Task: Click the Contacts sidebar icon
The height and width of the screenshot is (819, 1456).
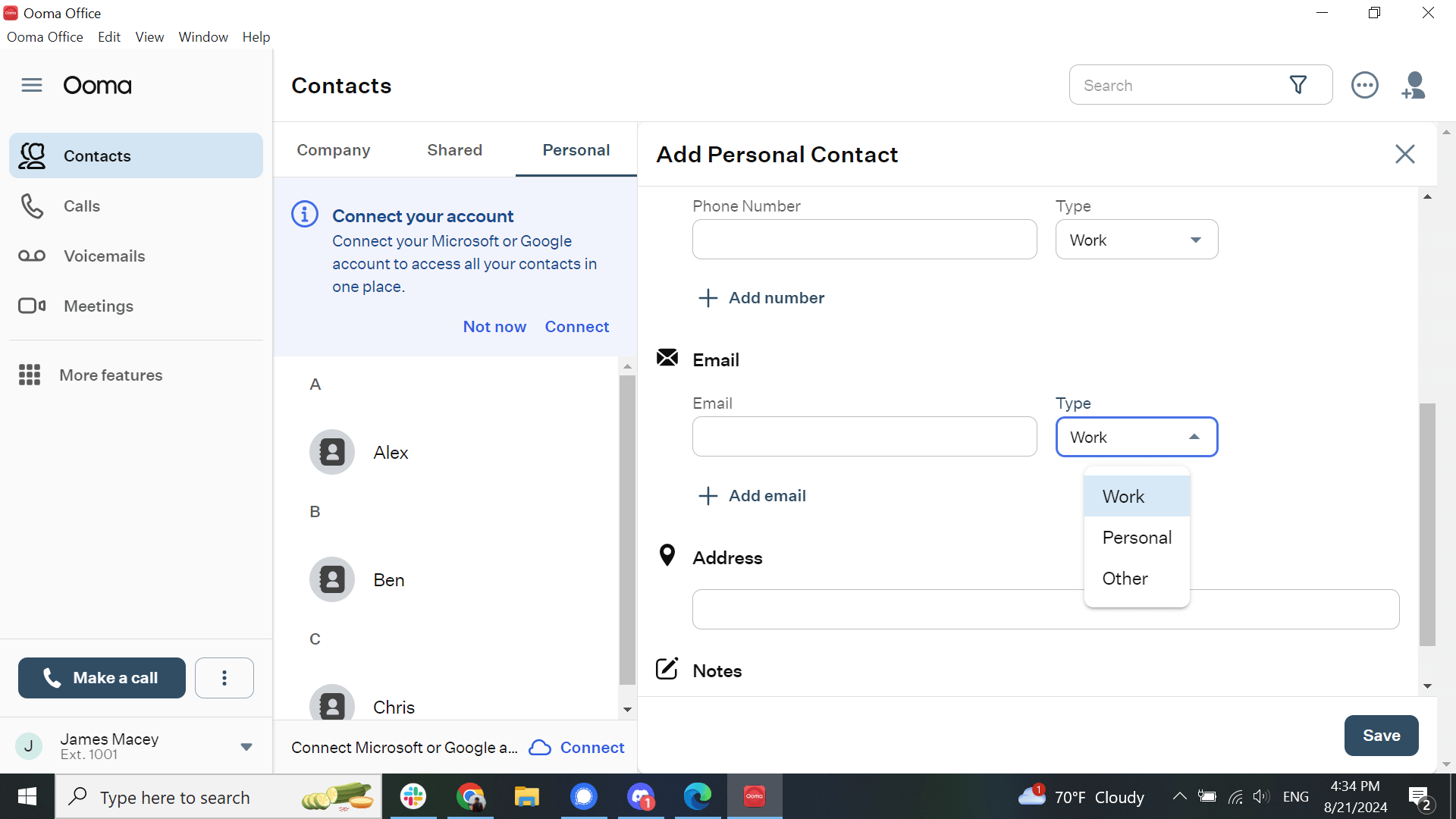Action: pos(33,155)
